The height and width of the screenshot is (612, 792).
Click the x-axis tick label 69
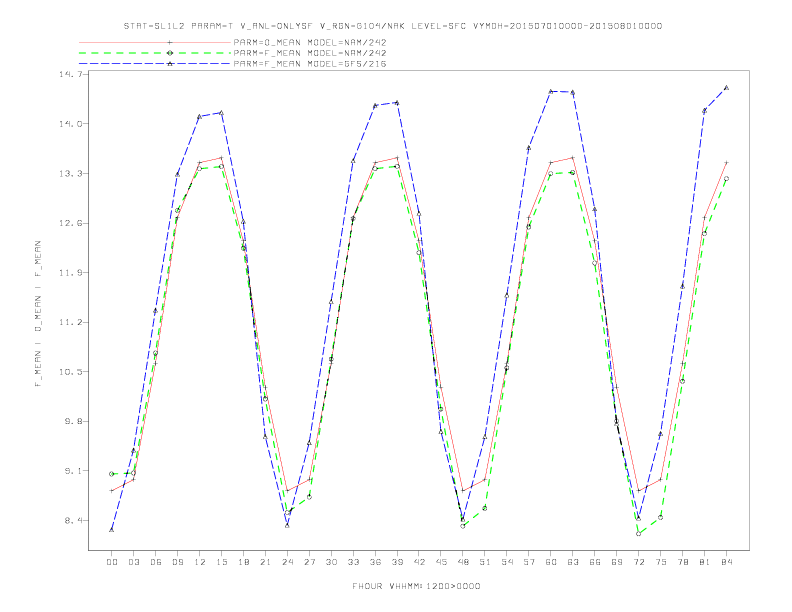(617, 562)
